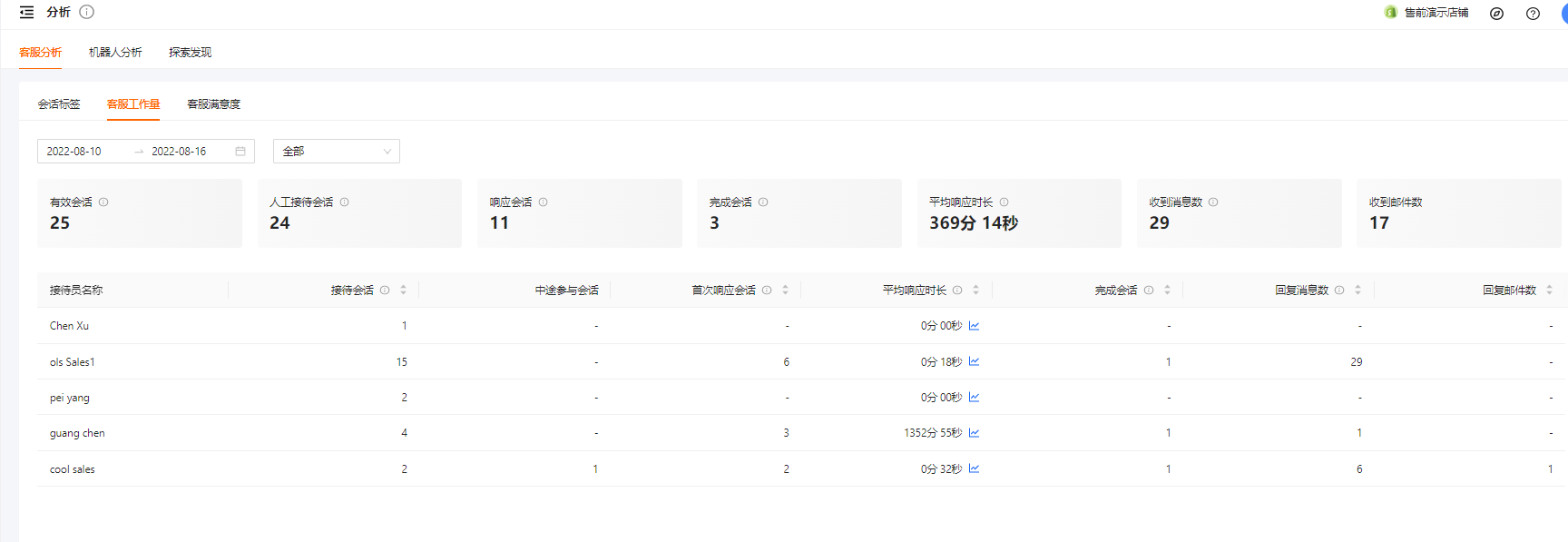Show info for 完成会话 column header
Viewport: 1568px width, 542px height.
(x=1149, y=291)
